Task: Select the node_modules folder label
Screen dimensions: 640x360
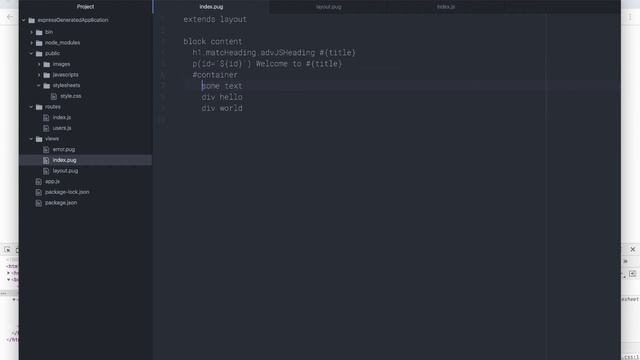Action: [62, 42]
